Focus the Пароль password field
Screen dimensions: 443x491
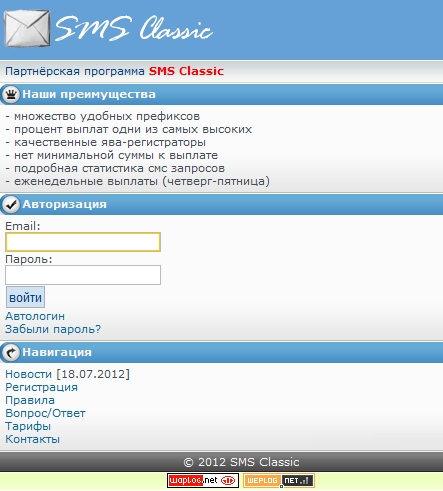click(83, 275)
